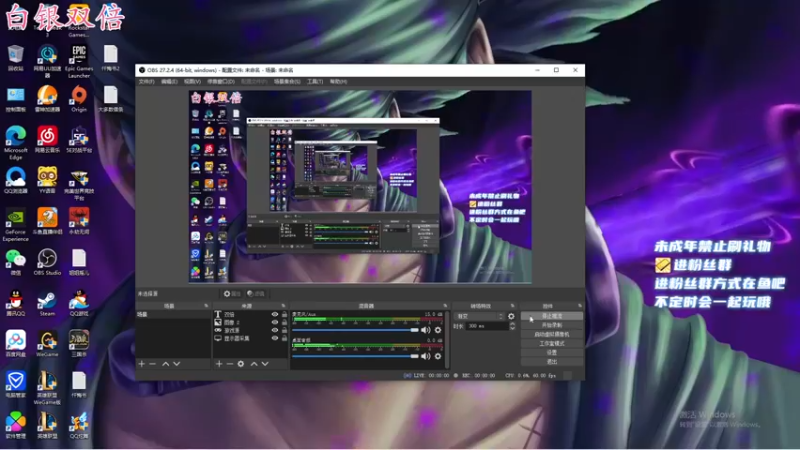Open OBS 设置 settings button
This screenshot has height=450, width=800.
552,353
